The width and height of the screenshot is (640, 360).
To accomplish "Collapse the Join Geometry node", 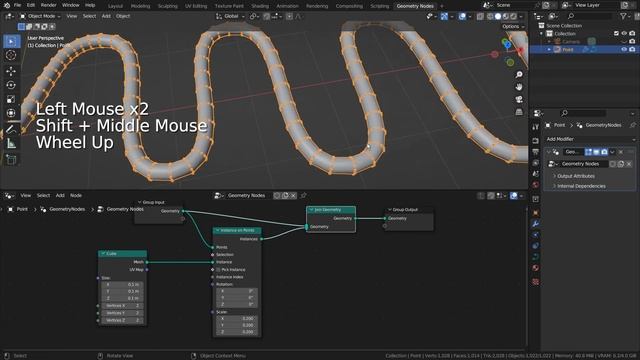I will 311,210.
